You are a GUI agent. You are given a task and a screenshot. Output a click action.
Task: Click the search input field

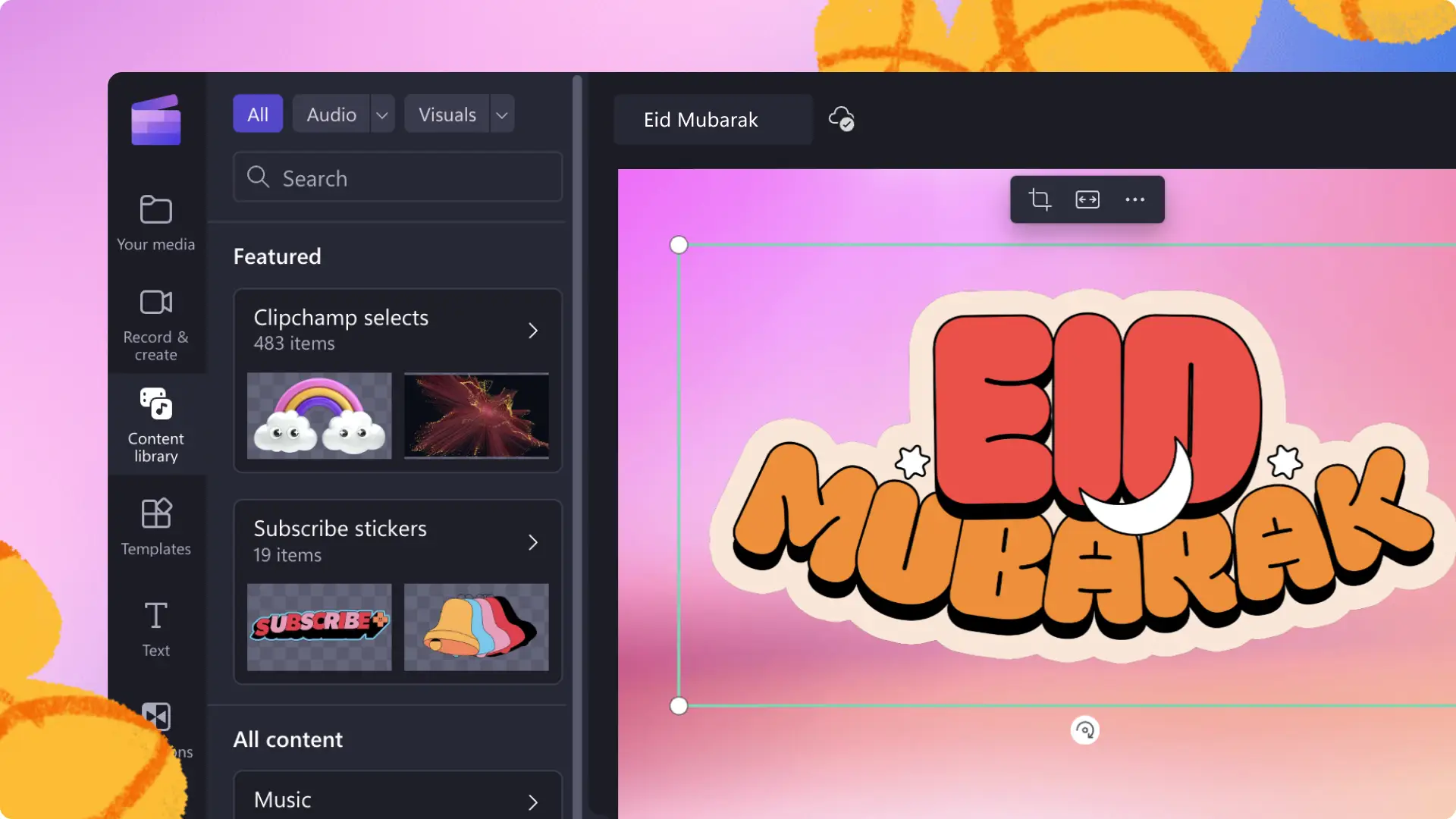click(x=397, y=178)
